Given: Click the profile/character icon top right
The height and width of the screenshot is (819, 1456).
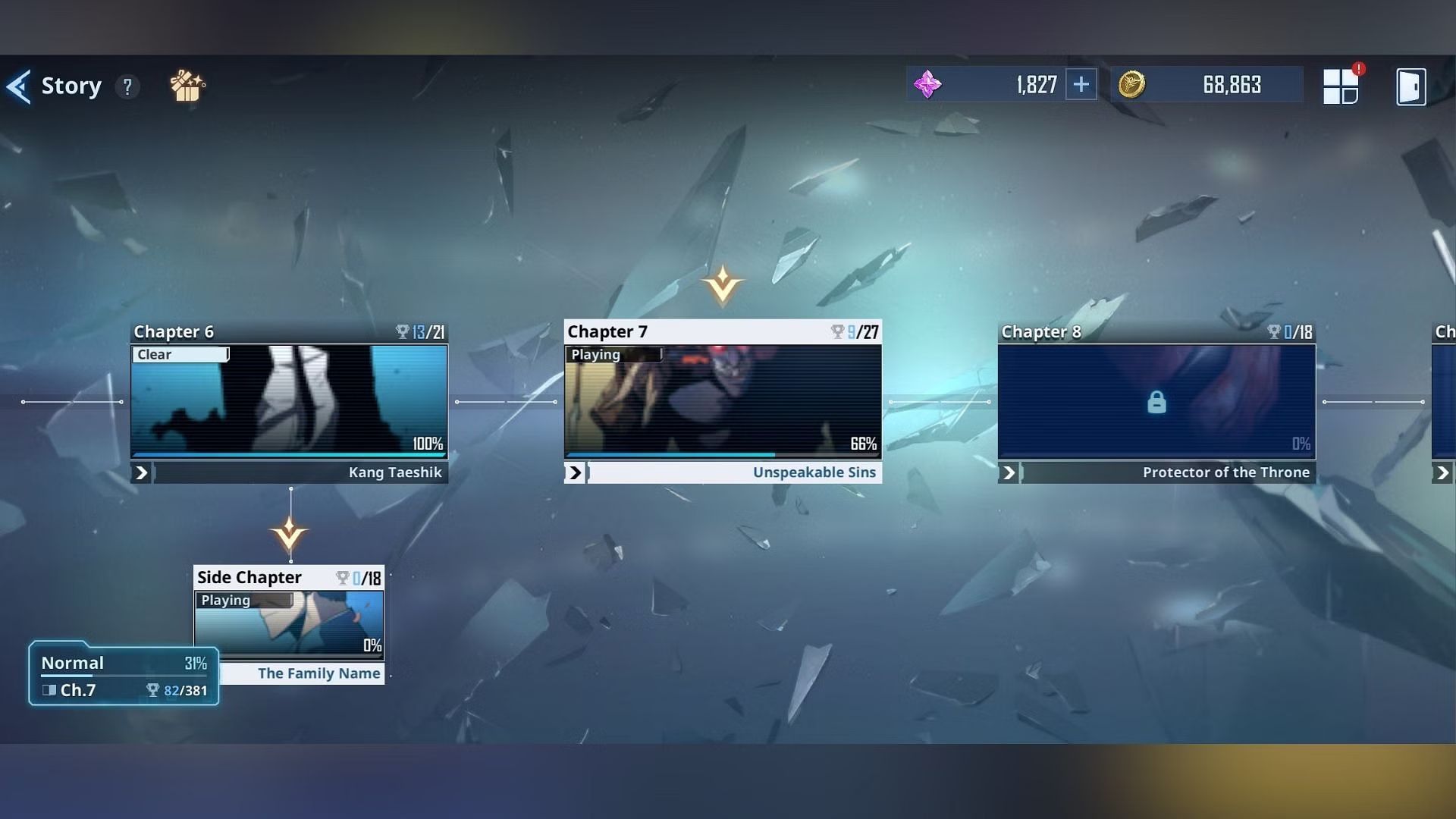Looking at the screenshot, I should click(x=1411, y=85).
